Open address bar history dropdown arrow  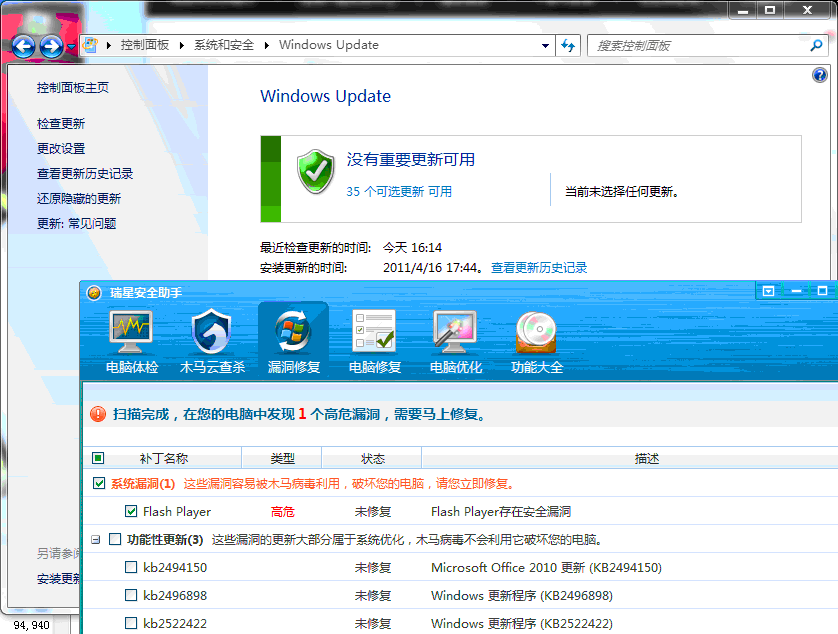tap(545, 46)
